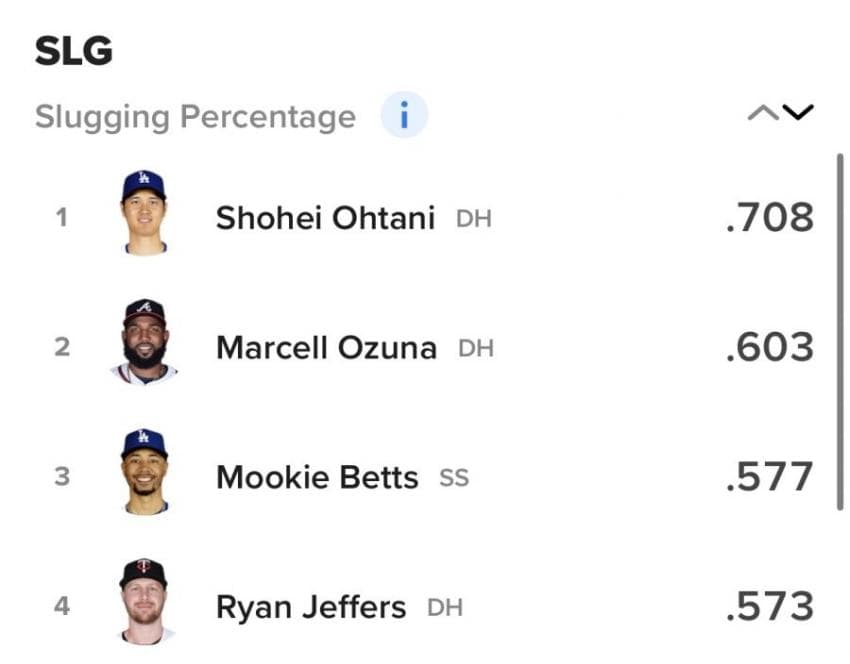The height and width of the screenshot is (664, 850).
Task: Select the Shohei Ohtani player name
Action: (325, 218)
